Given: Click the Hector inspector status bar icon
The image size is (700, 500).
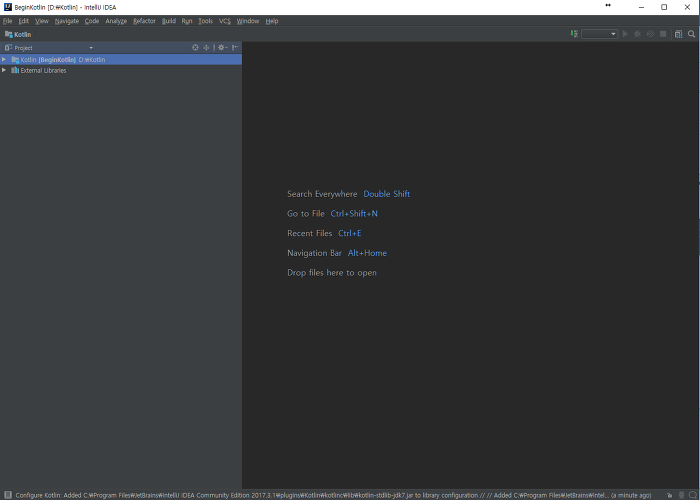Looking at the screenshot, I should click(681, 495).
